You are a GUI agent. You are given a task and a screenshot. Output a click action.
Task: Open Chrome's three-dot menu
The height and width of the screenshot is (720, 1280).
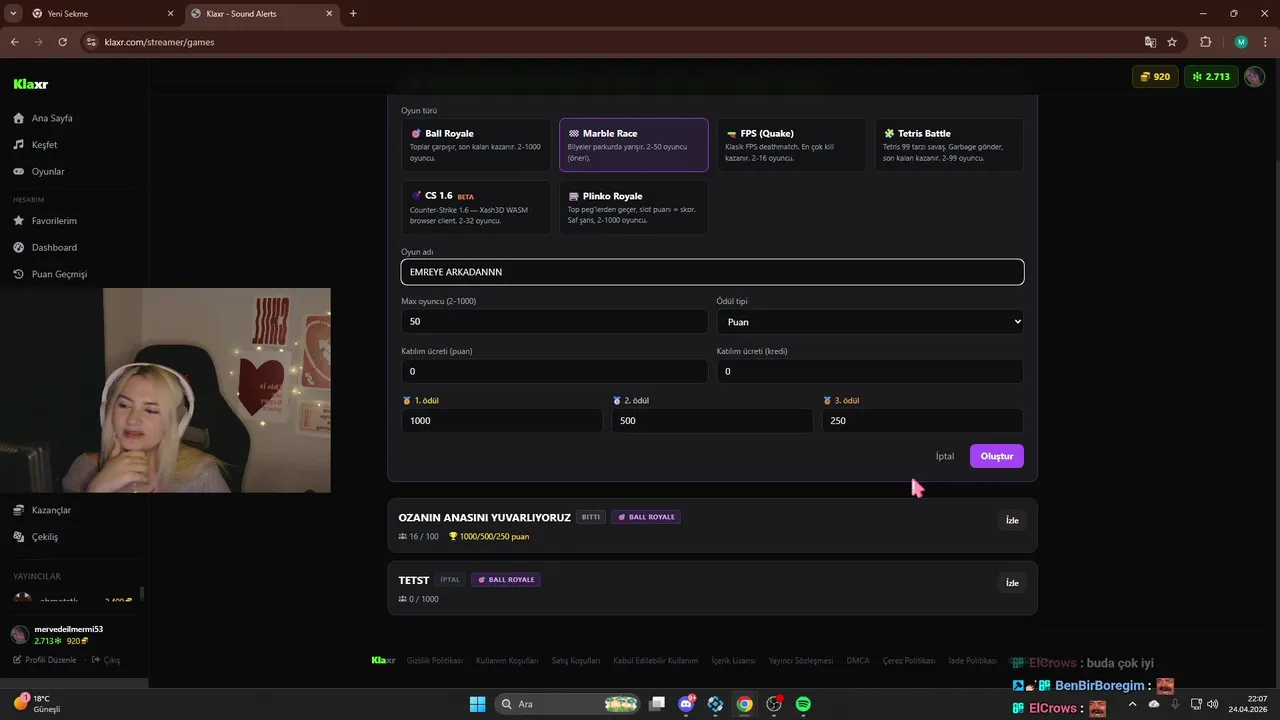(1265, 42)
